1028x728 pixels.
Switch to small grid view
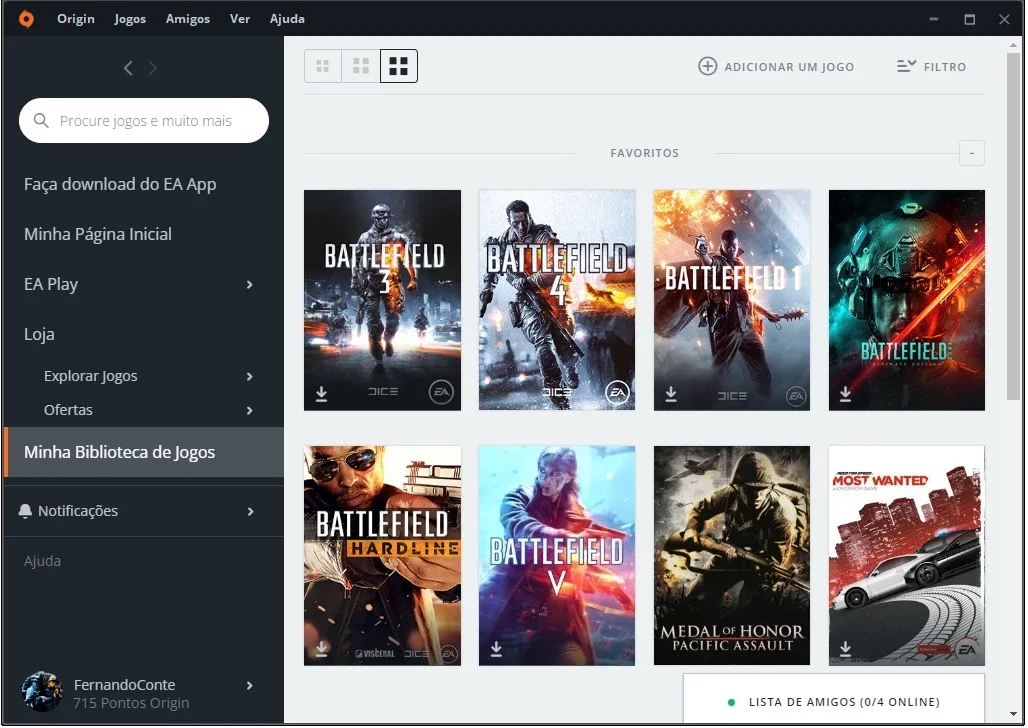323,66
